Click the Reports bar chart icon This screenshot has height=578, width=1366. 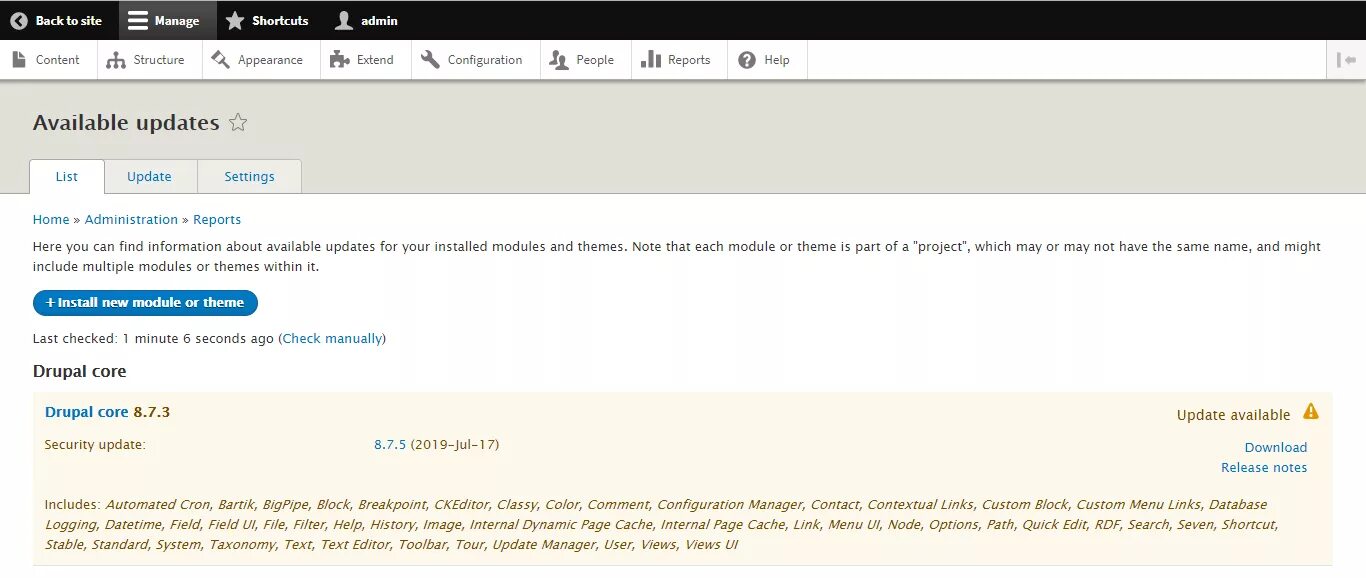[651, 60]
